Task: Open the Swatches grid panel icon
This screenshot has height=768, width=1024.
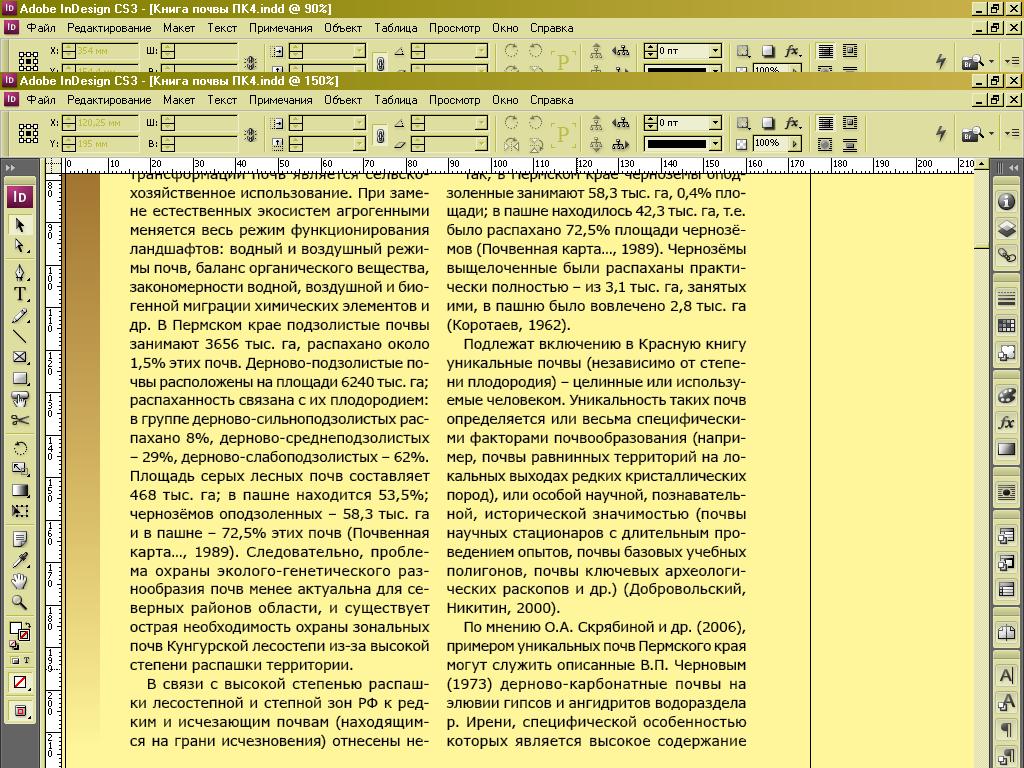Action: [1006, 325]
